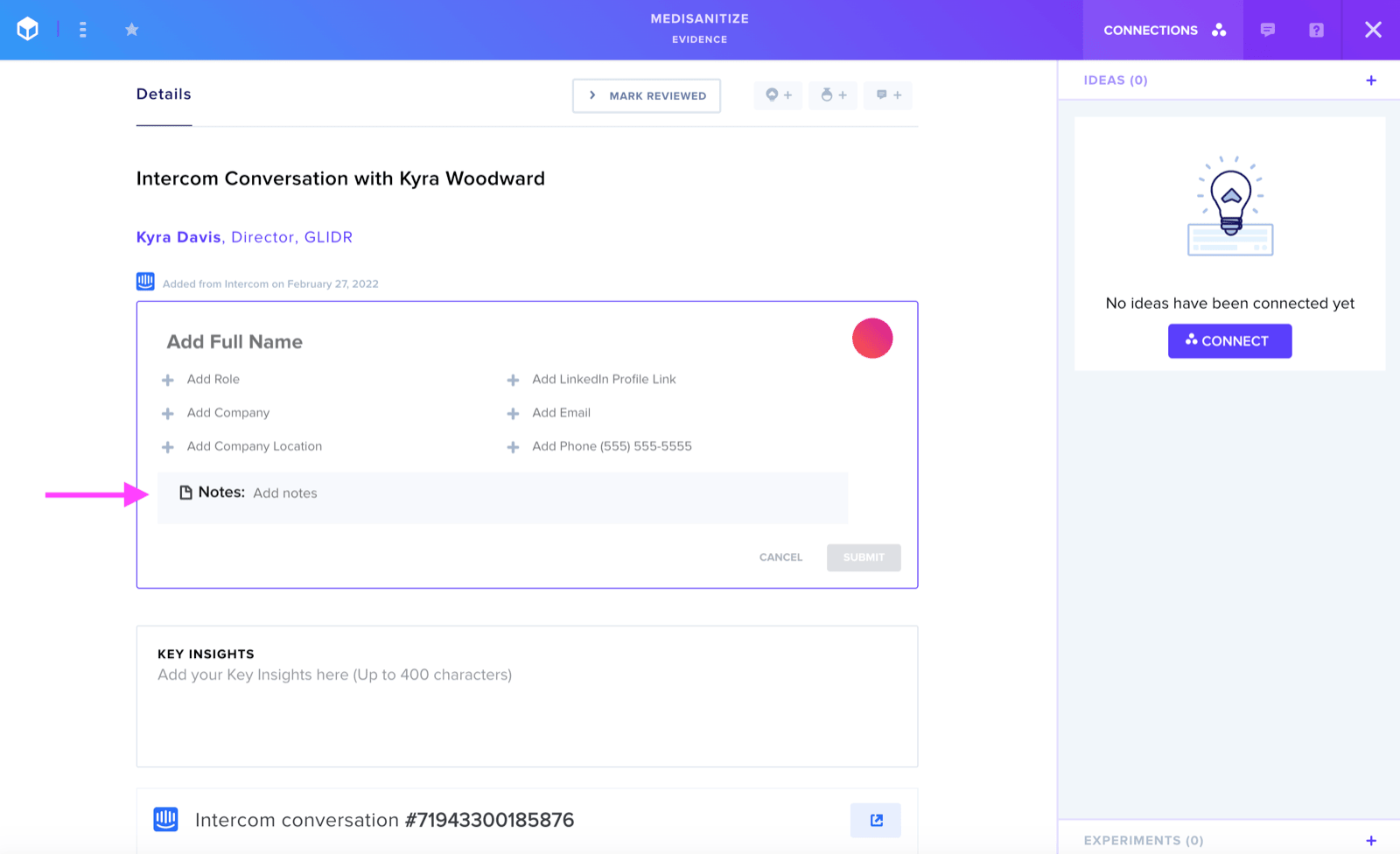Click the Experiments (0) section header
Image resolution: width=1400 pixels, height=854 pixels.
[1144, 840]
